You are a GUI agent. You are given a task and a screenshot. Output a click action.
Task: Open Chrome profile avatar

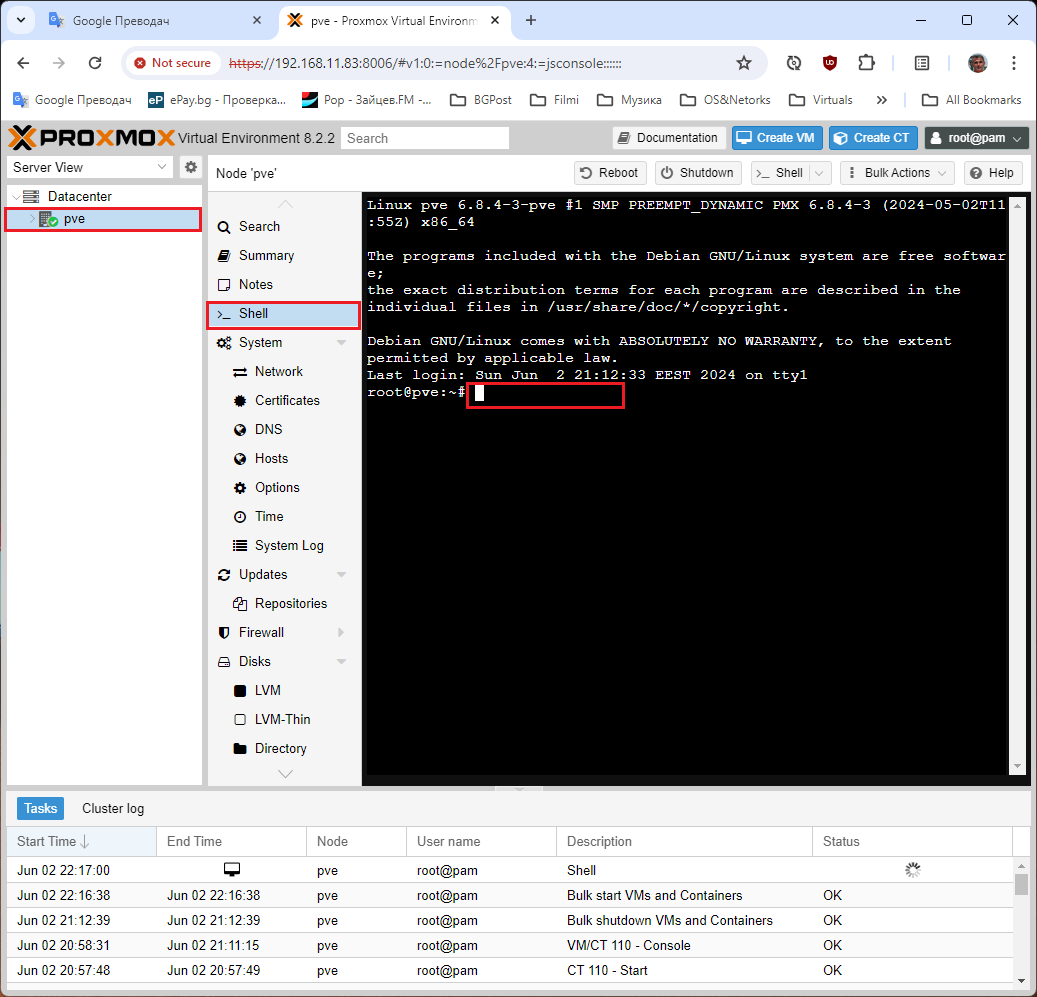977,63
